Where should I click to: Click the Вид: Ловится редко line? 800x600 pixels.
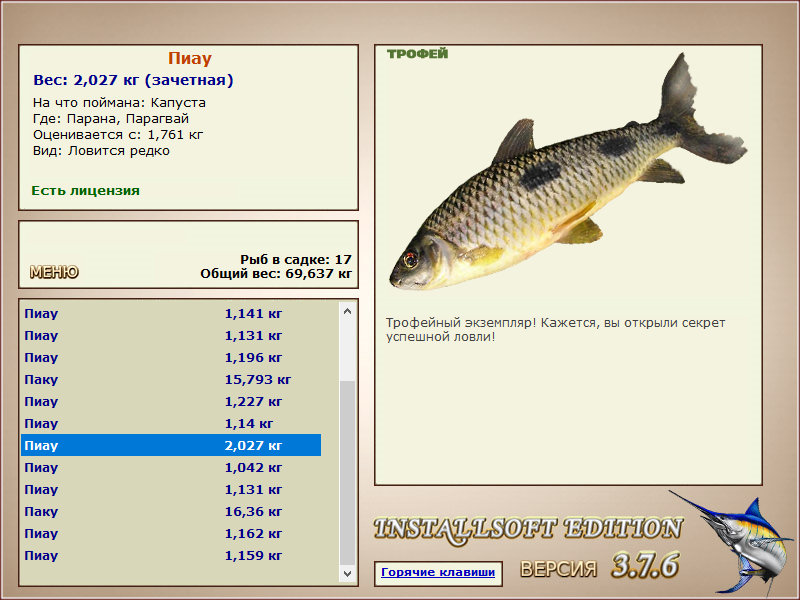(x=102, y=151)
